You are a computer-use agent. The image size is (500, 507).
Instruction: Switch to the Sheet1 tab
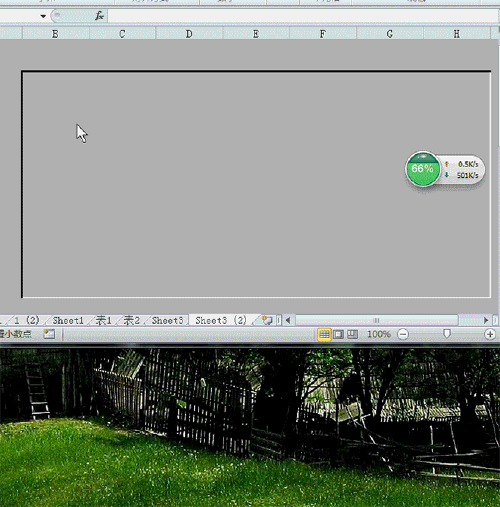[68, 320]
